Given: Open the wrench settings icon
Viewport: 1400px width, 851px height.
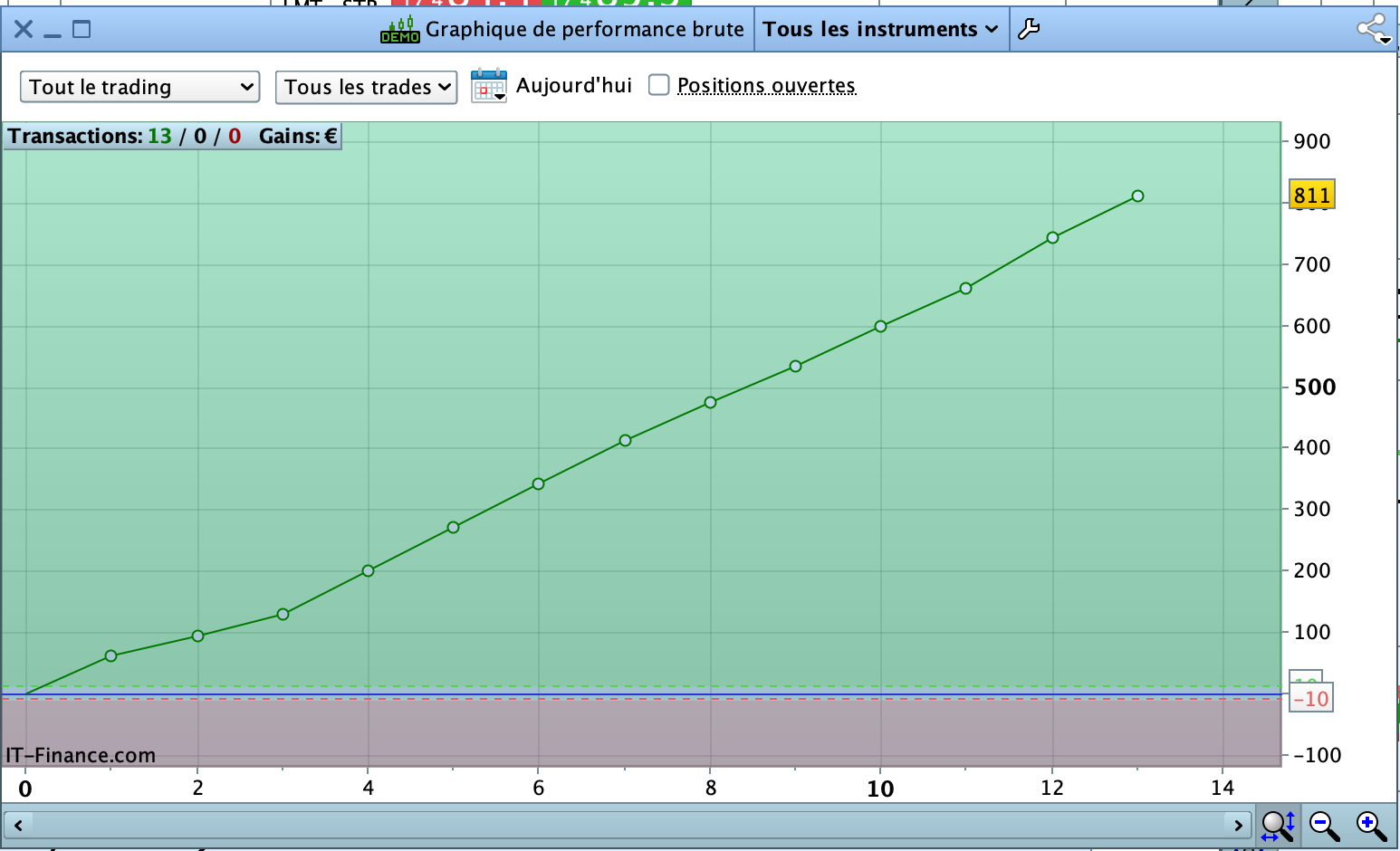Looking at the screenshot, I should coord(1029,29).
